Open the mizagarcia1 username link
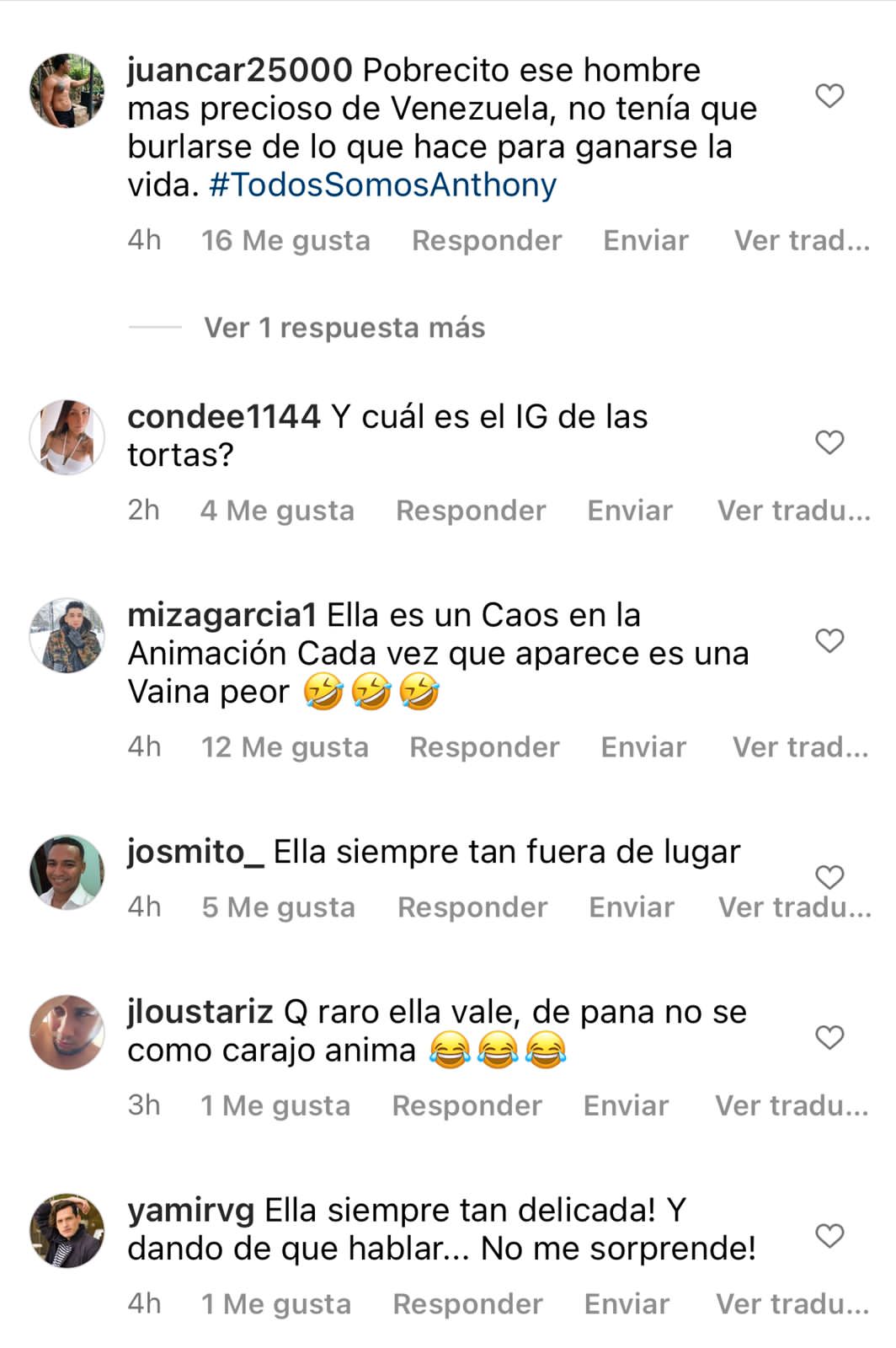This screenshot has height=1348, width=896. 221,616
